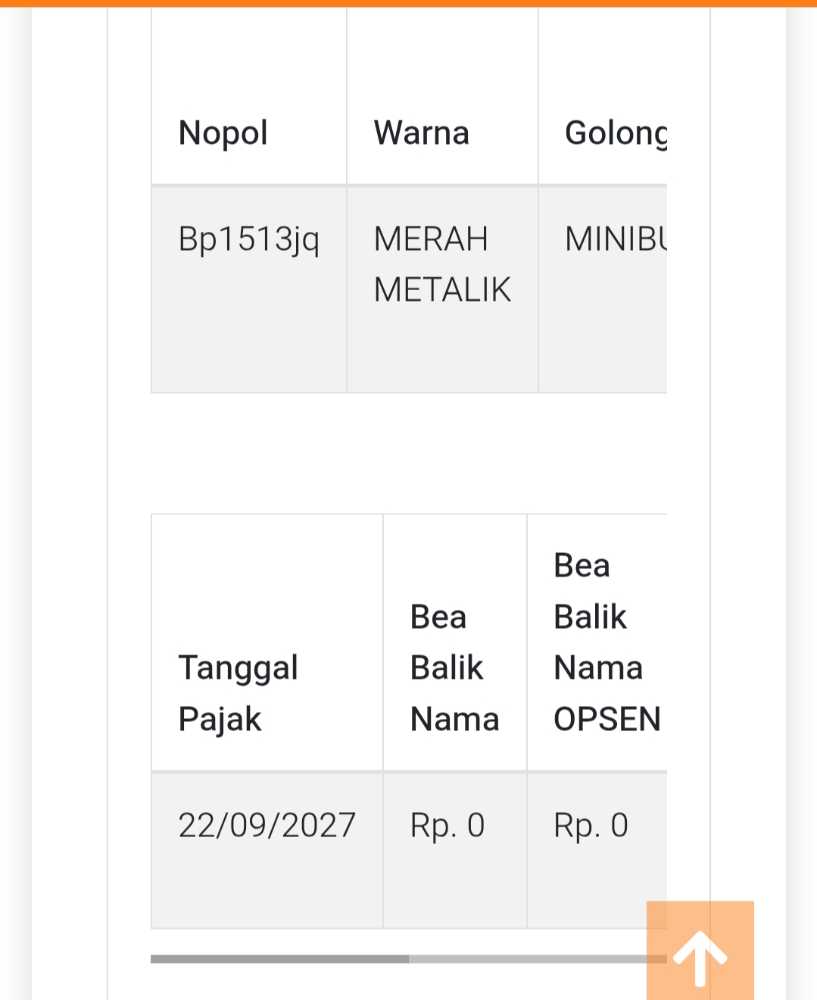Select the Nopol column header
817x1000 pixels.
coord(223,133)
